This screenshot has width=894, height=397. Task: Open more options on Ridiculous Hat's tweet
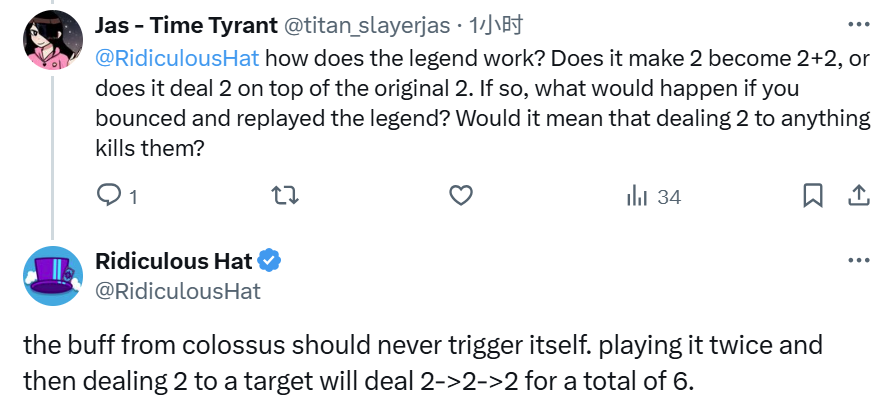coord(858,261)
